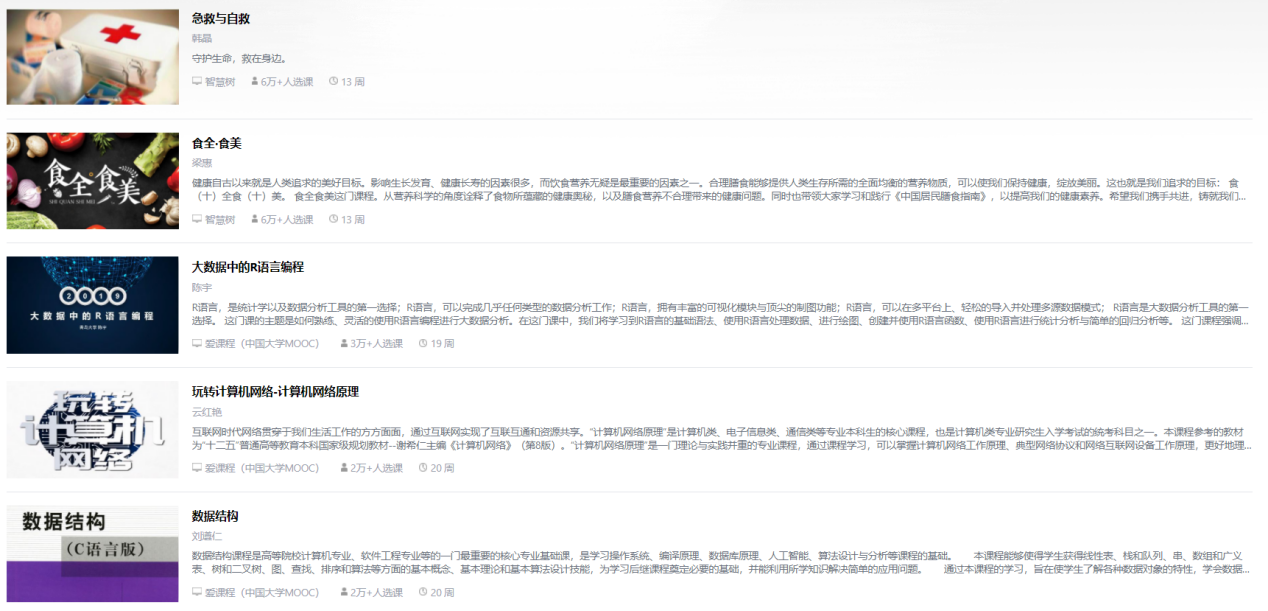Viewport: 1268px width, 611px height.
Task: Click the 食全食美 food thumbnail image
Action: (x=92, y=181)
